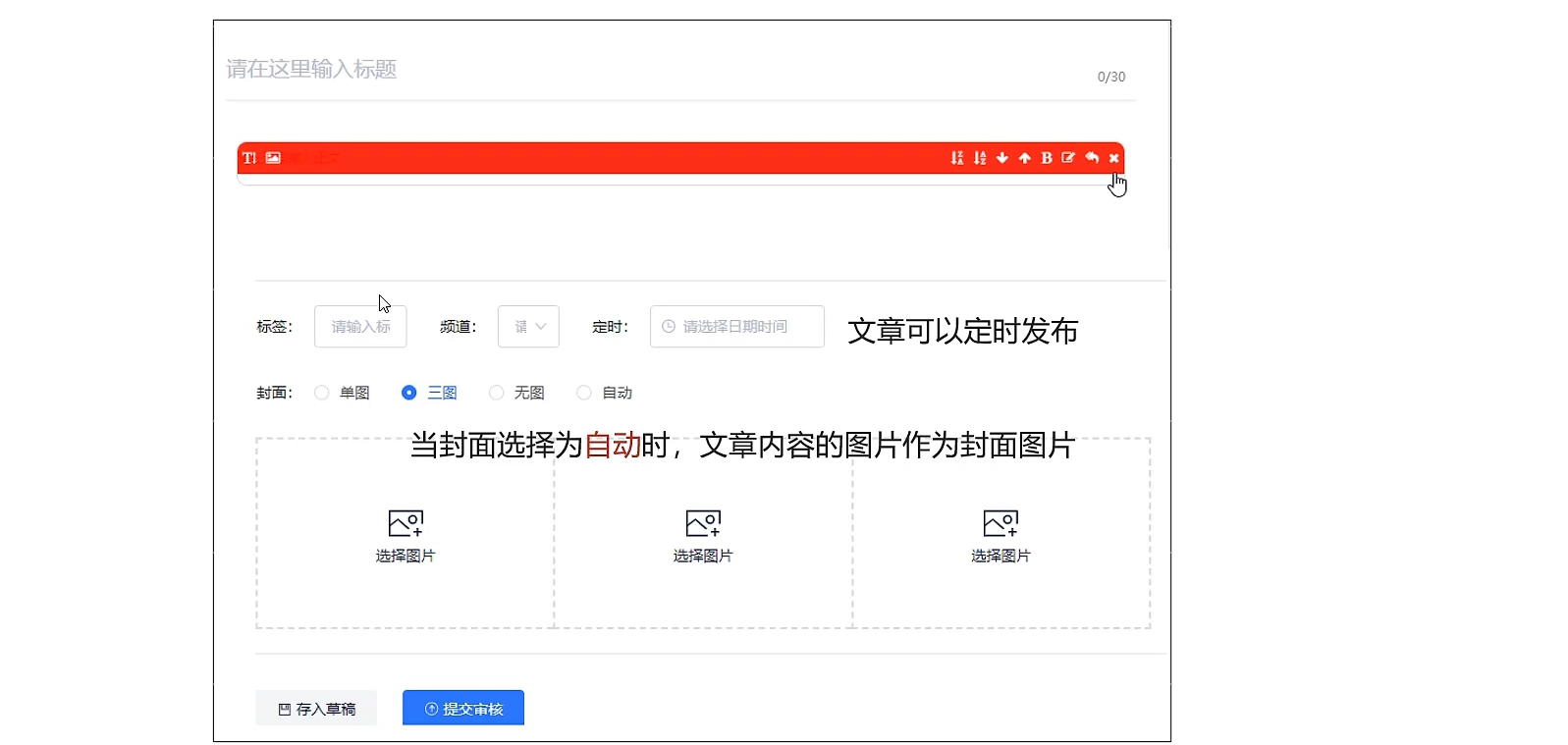Click the 频道: label text
The width and height of the screenshot is (1568, 745).
(459, 327)
